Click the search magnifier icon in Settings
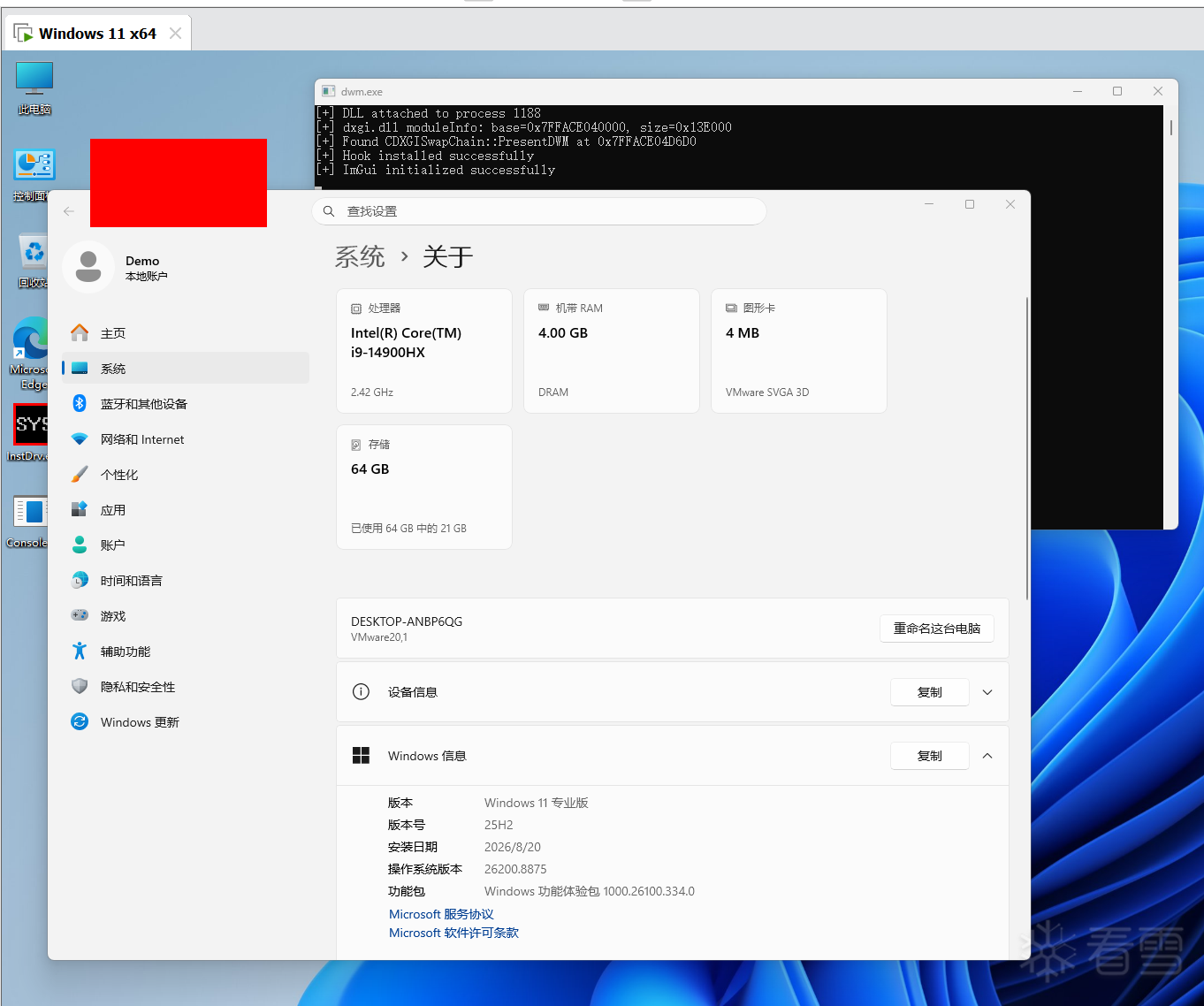Screen dimensions: 1204x1006 (x=329, y=211)
